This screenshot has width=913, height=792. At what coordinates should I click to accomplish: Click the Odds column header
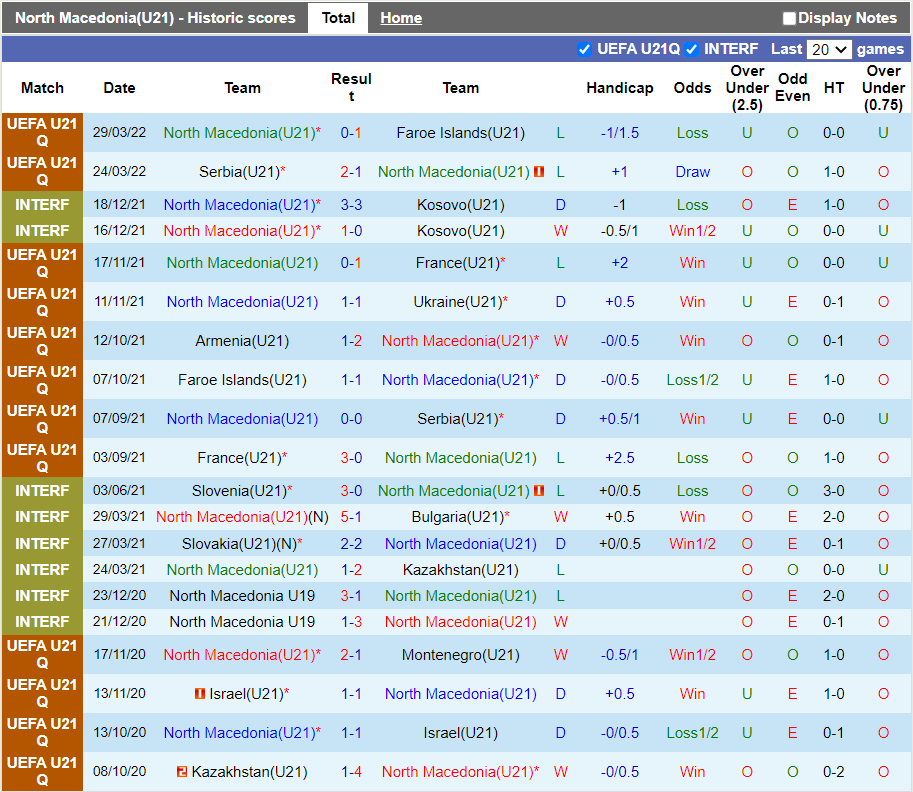[x=692, y=88]
